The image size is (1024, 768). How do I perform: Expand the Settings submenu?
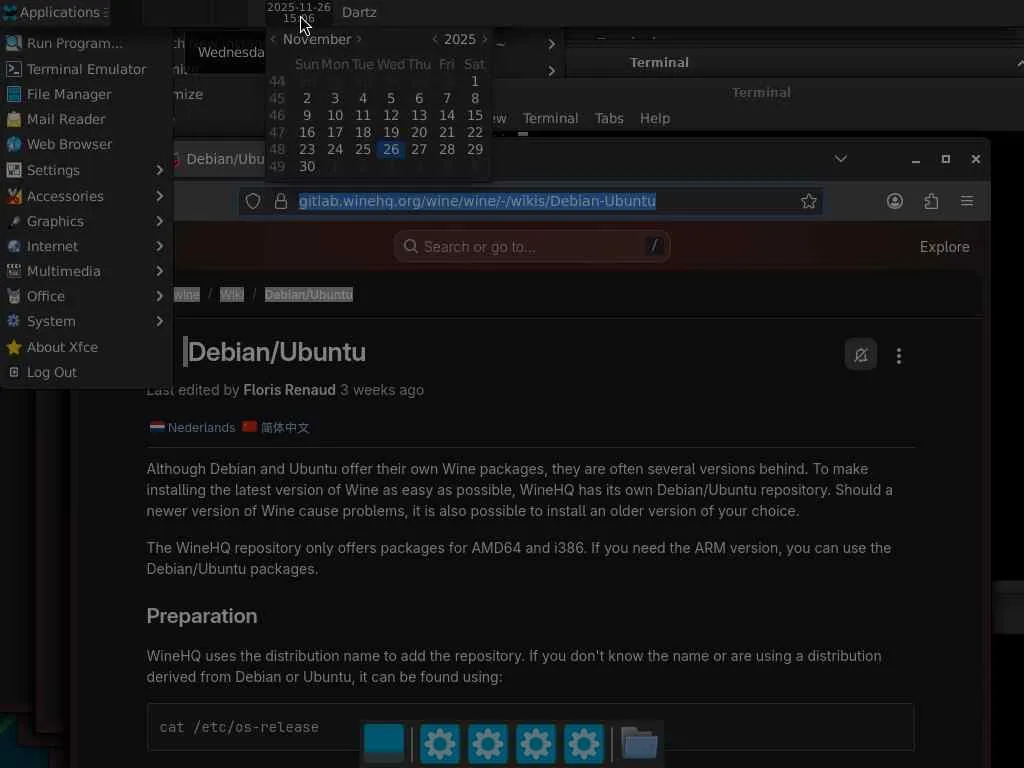[86, 170]
